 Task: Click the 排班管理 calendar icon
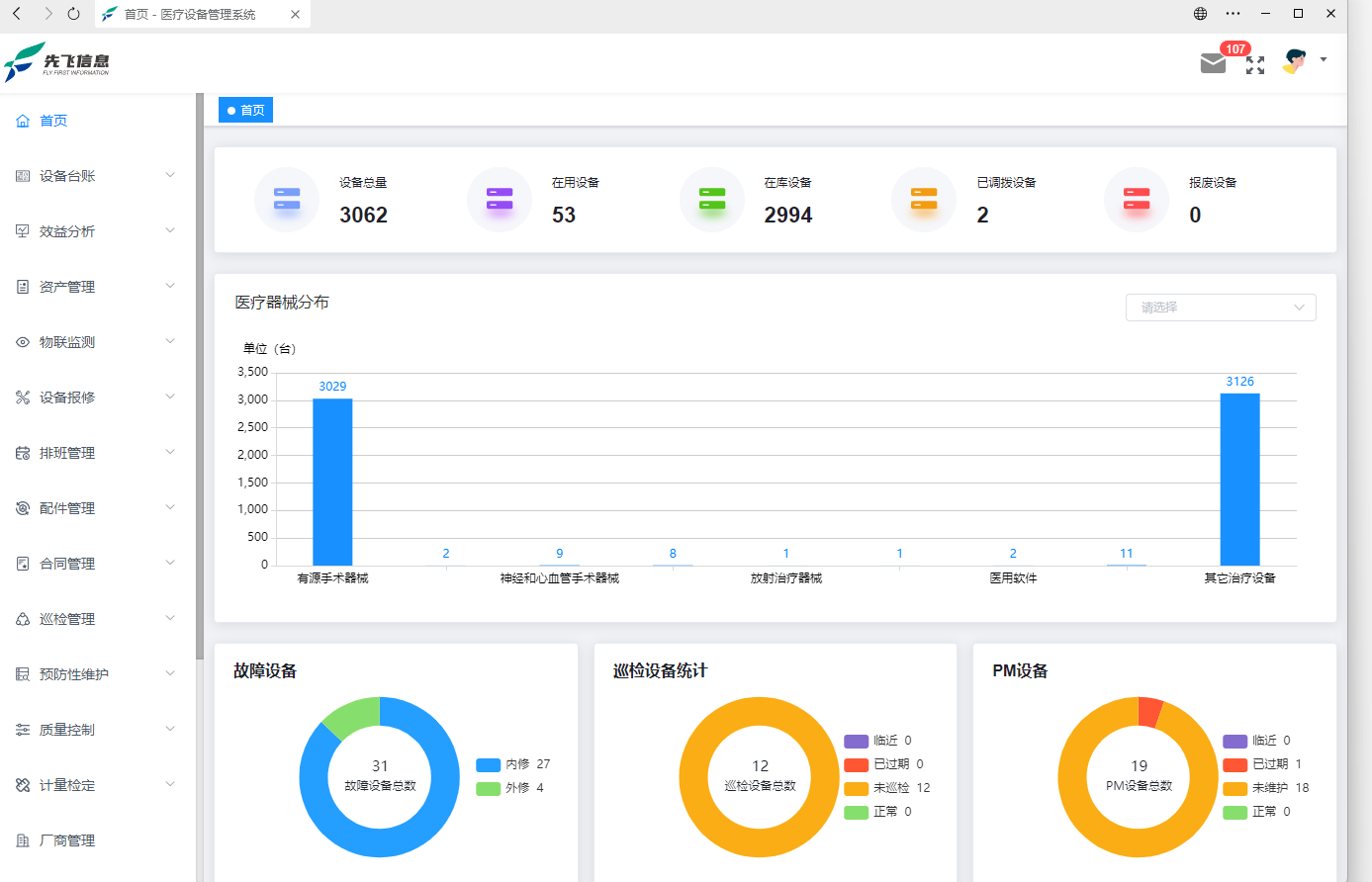coord(23,453)
